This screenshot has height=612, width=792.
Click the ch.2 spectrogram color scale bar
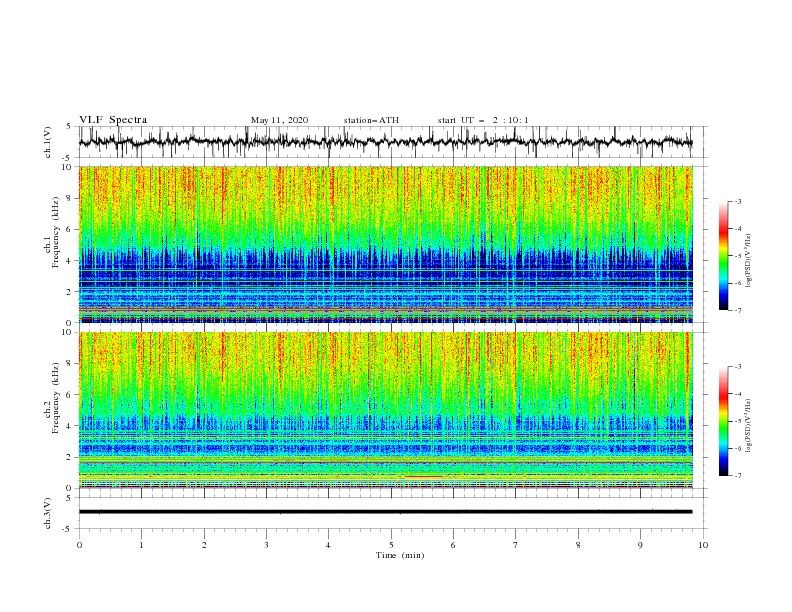coord(723,421)
